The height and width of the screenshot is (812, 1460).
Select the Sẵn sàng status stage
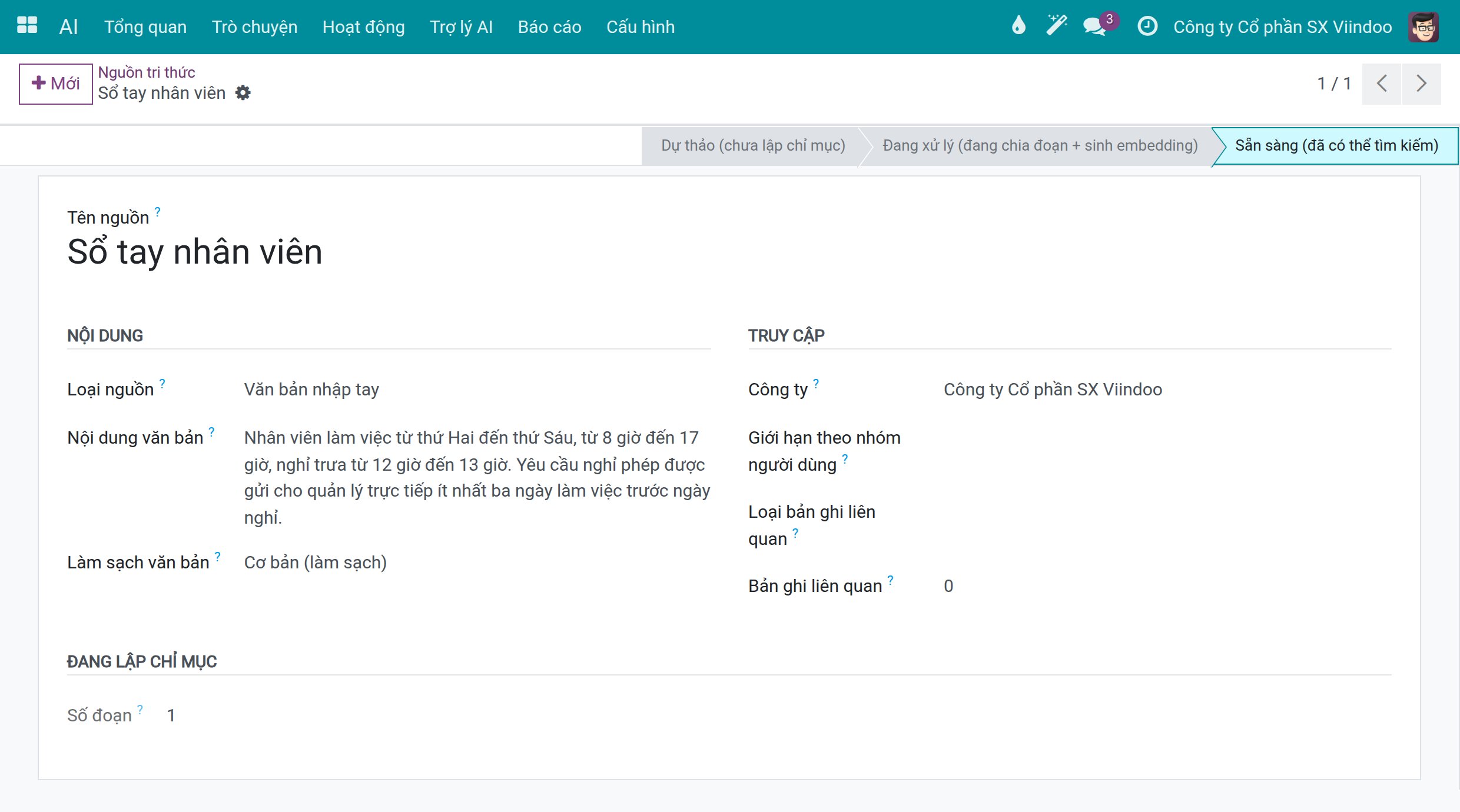point(1336,145)
